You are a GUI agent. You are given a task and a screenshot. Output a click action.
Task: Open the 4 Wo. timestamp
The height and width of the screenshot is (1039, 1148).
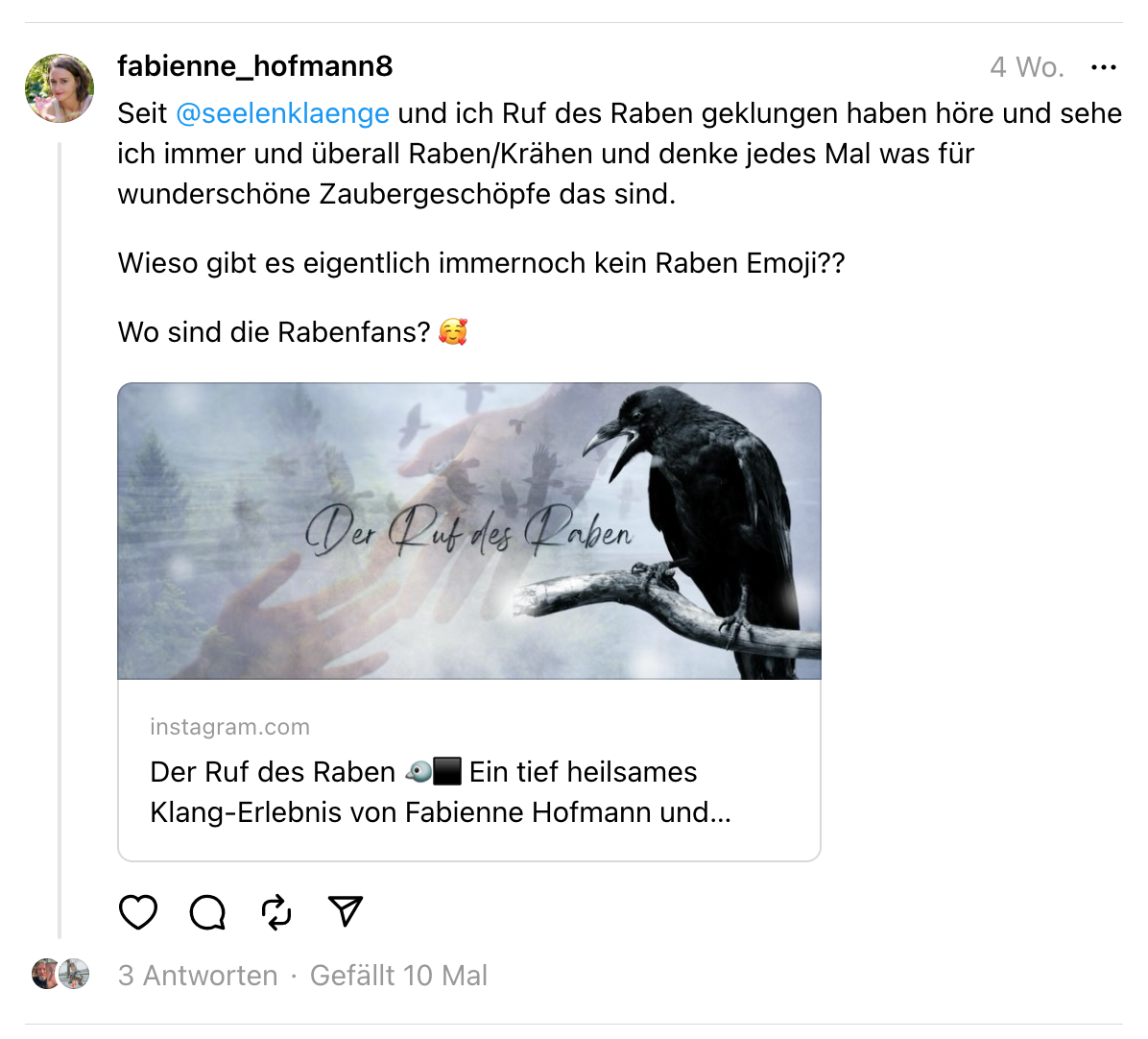pyautogui.click(x=1026, y=67)
